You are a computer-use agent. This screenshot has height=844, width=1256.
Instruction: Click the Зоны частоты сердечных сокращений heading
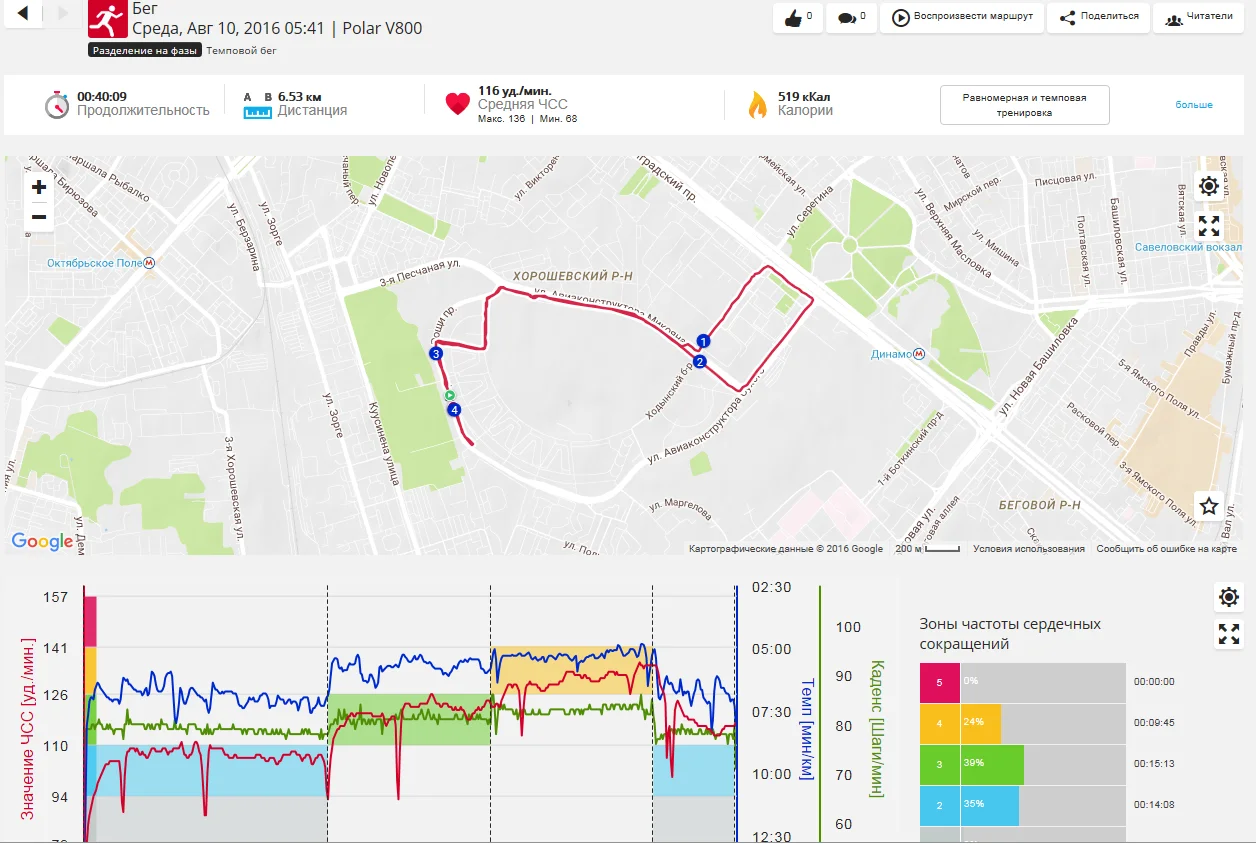point(1010,634)
